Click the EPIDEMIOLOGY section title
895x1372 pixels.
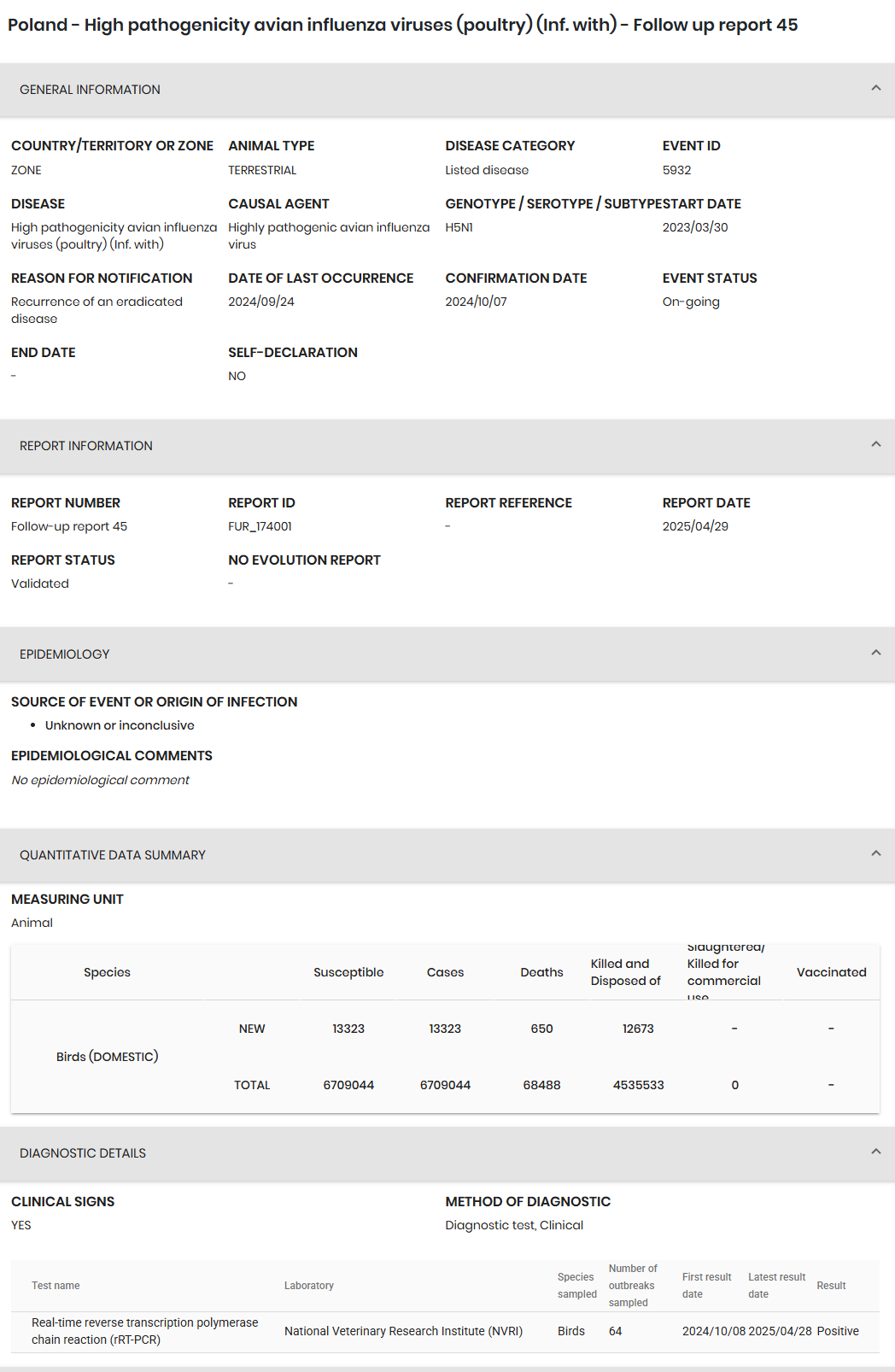pyautogui.click(x=65, y=654)
